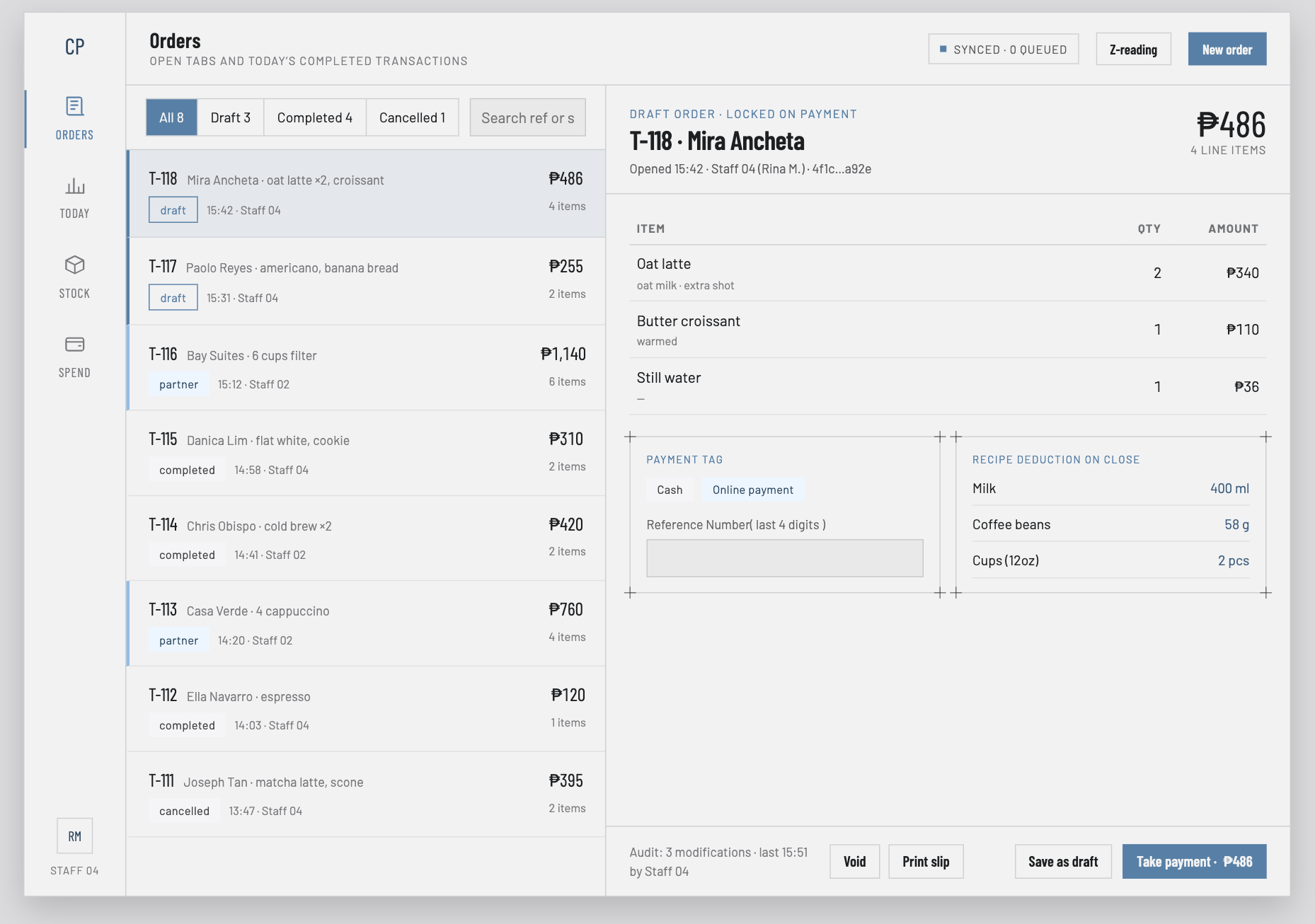Image resolution: width=1315 pixels, height=924 pixels.
Task: Open cancelled order T-111 Joseph Tan
Action: point(367,795)
